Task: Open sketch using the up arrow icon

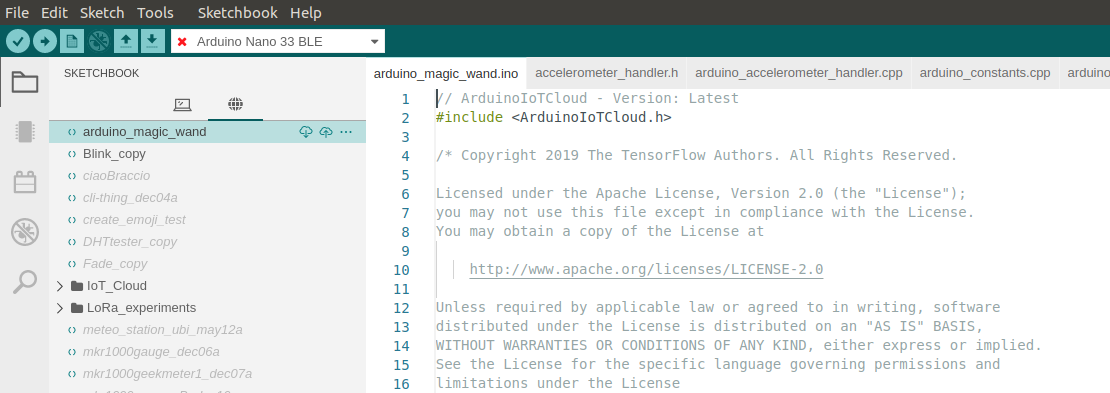Action: tap(125, 41)
